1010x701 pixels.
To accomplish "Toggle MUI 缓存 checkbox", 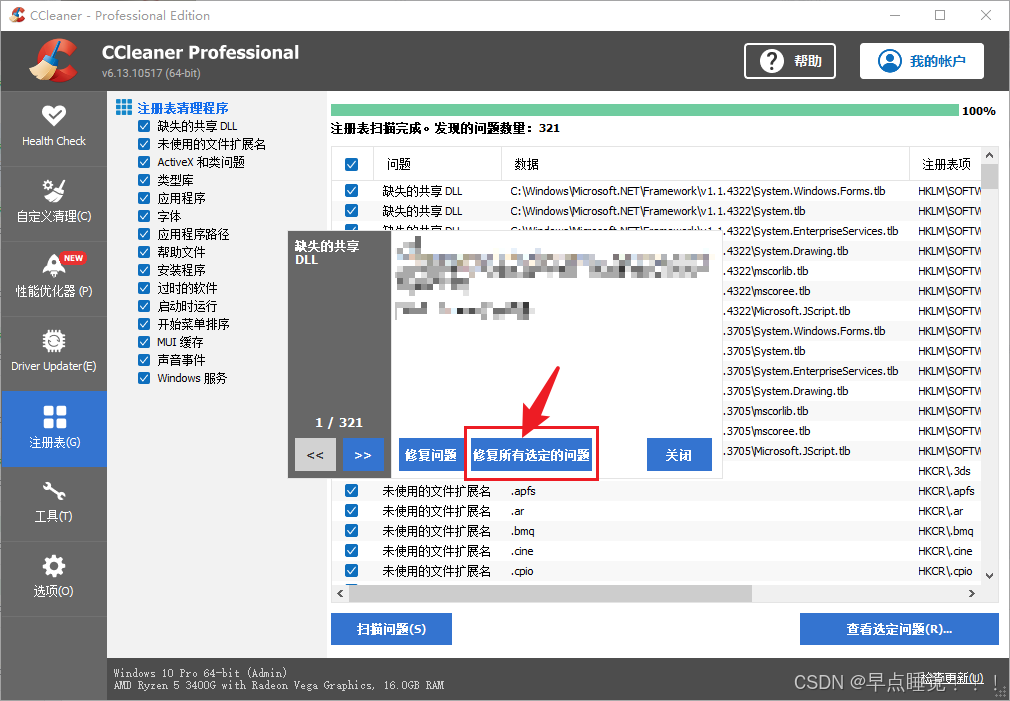I will tap(144, 342).
